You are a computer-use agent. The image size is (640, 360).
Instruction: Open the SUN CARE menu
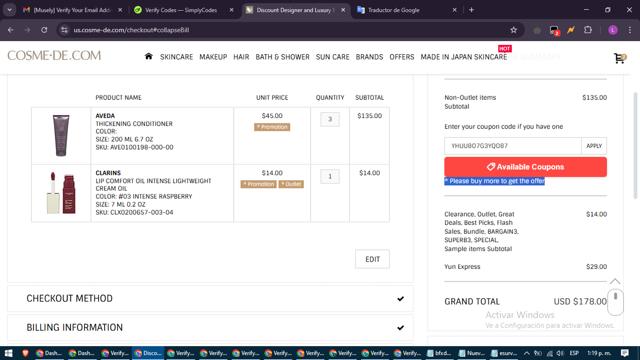click(332, 57)
